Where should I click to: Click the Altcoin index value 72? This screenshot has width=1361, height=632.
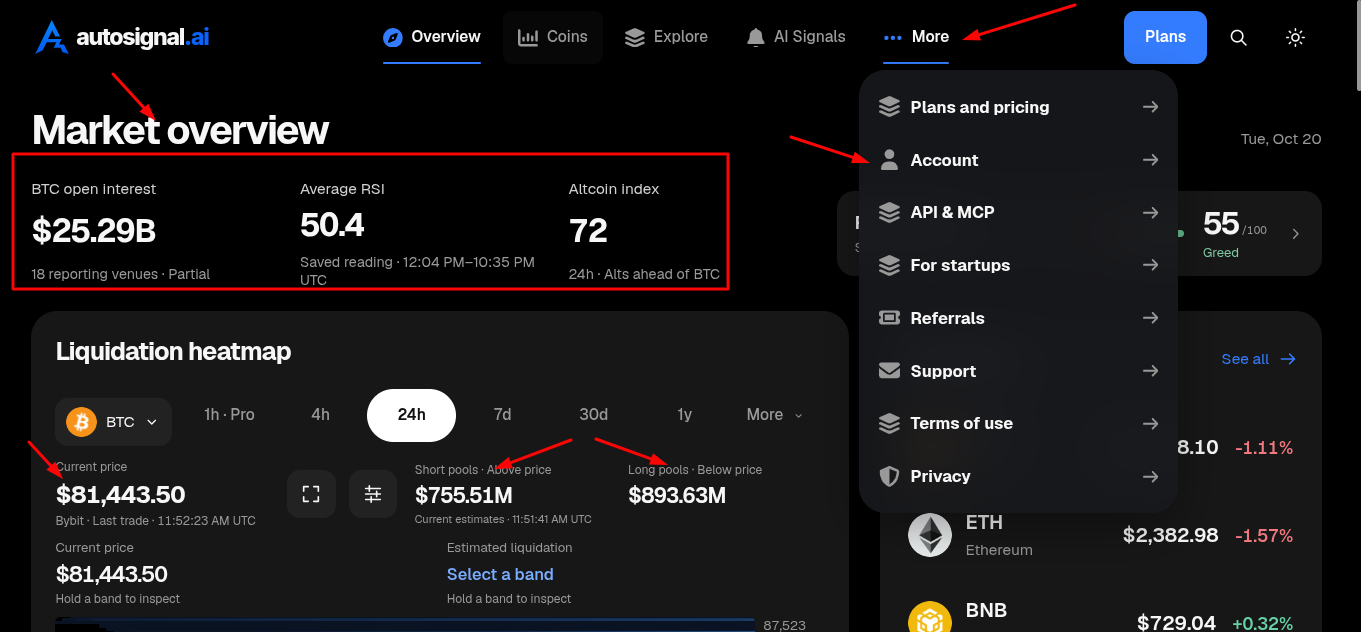pyautogui.click(x=588, y=231)
